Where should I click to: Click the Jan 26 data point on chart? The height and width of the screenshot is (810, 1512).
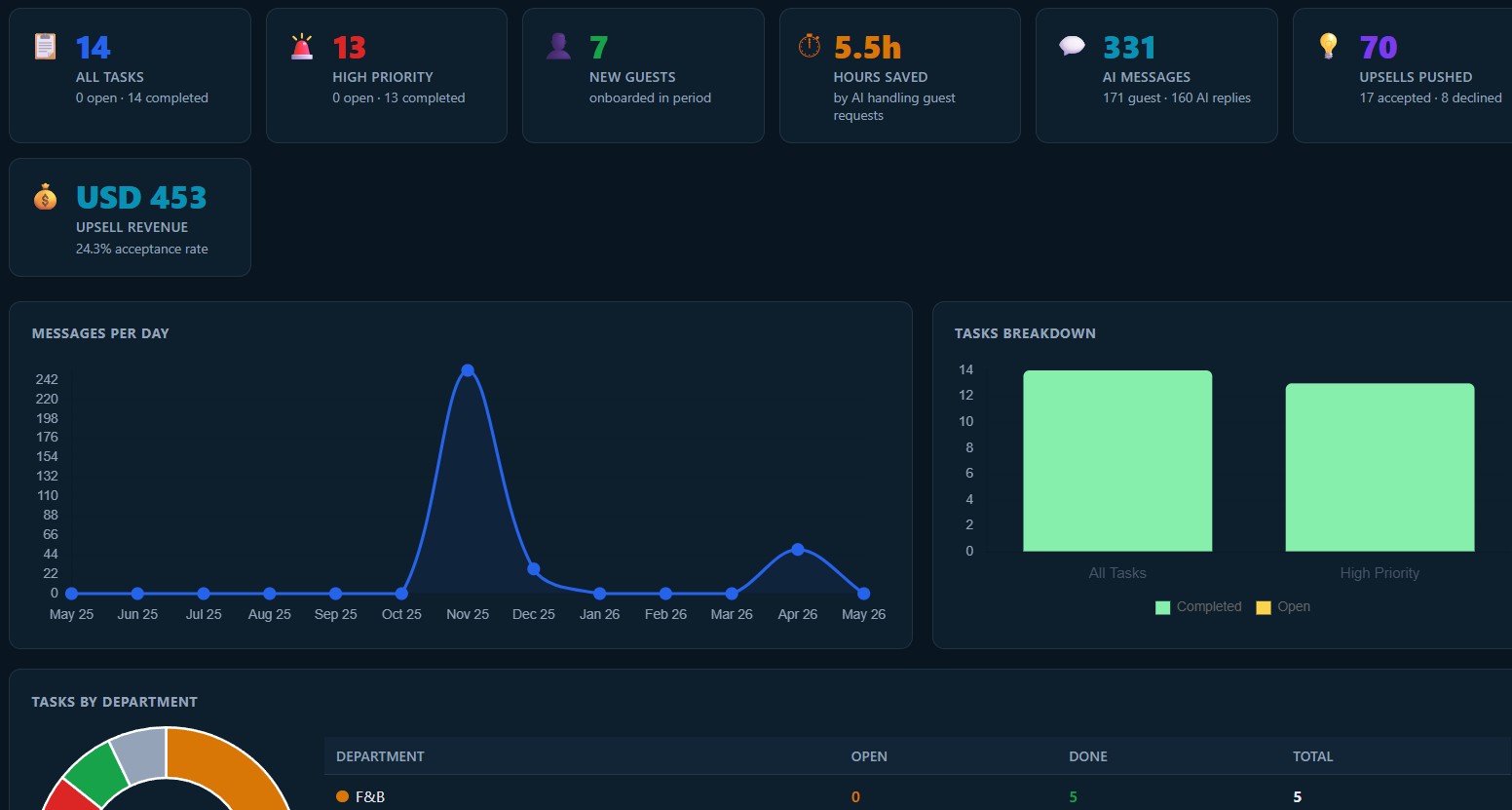[600, 594]
